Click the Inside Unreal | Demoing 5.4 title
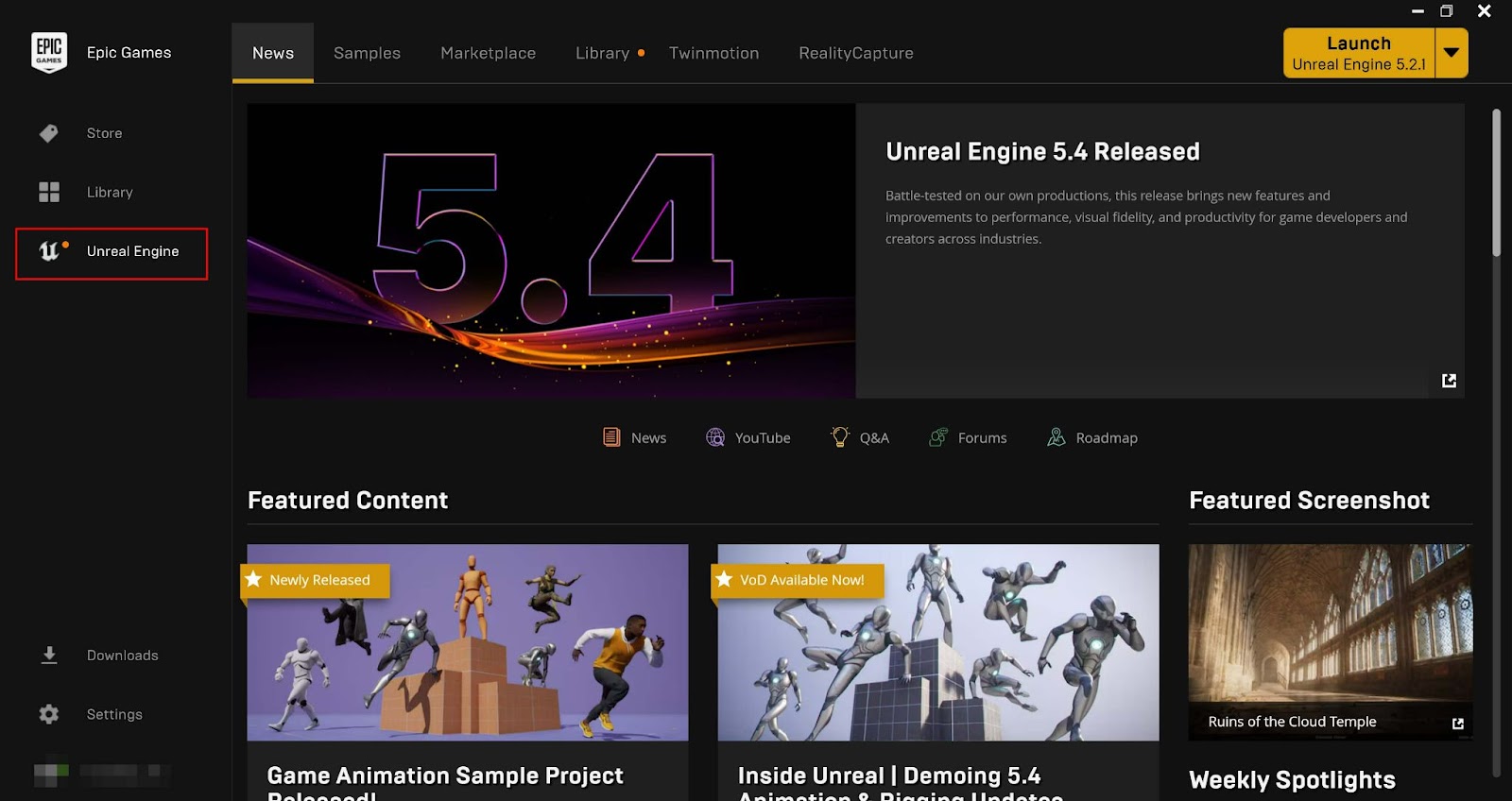 pos(900,783)
